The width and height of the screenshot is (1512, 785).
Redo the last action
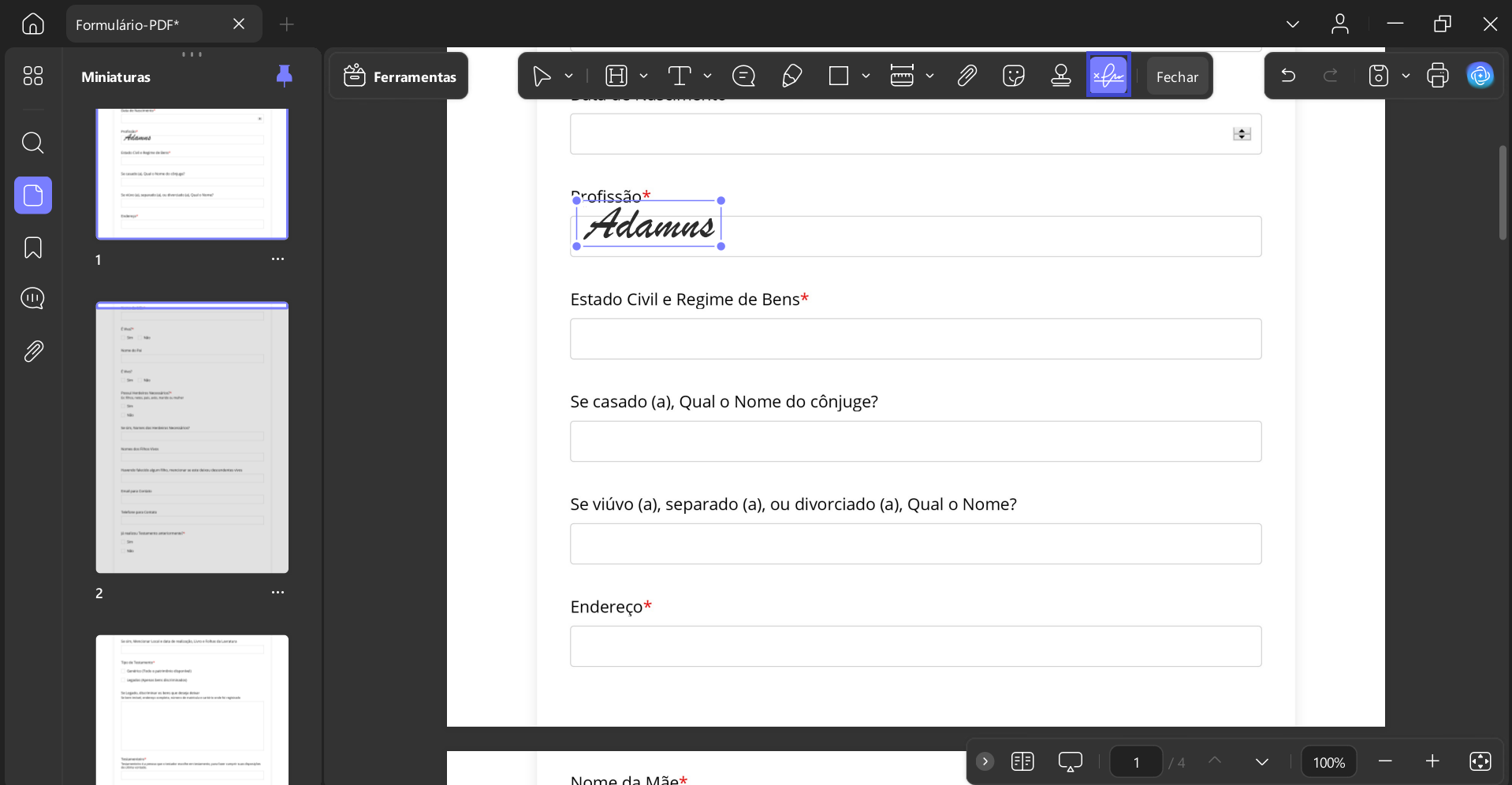[1331, 76]
